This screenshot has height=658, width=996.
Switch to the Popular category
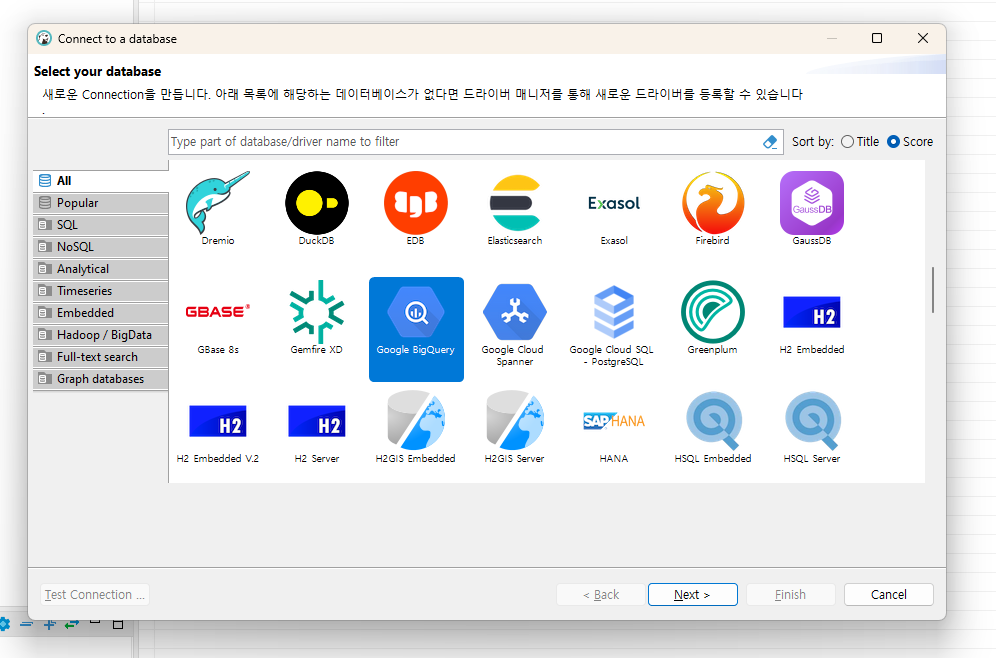(100, 203)
